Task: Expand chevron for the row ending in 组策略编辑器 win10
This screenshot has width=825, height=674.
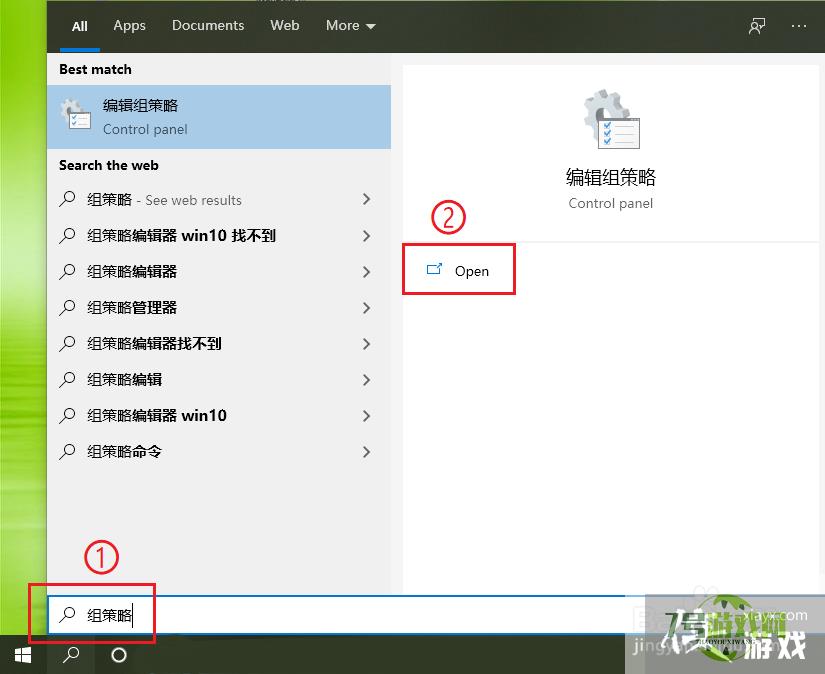Action: coord(367,416)
